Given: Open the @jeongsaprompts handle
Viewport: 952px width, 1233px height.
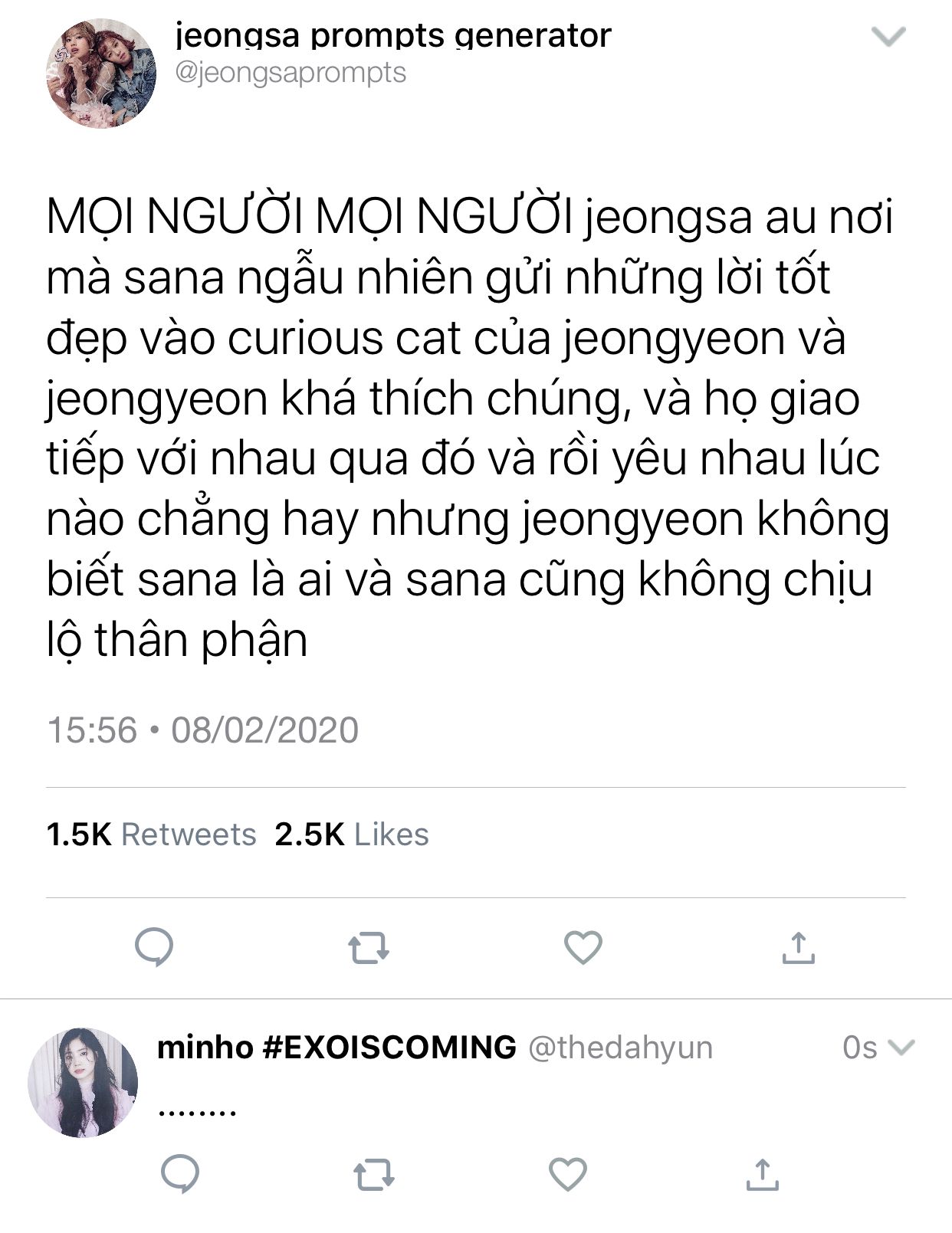Looking at the screenshot, I should pos(291,74).
